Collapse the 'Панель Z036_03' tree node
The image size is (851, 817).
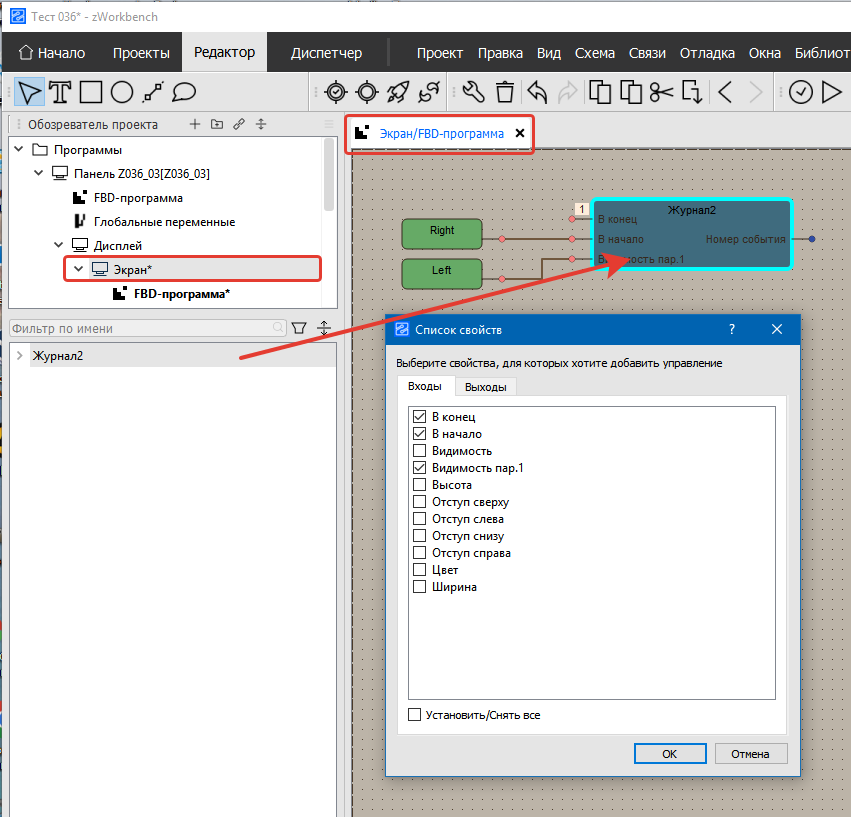[39, 174]
